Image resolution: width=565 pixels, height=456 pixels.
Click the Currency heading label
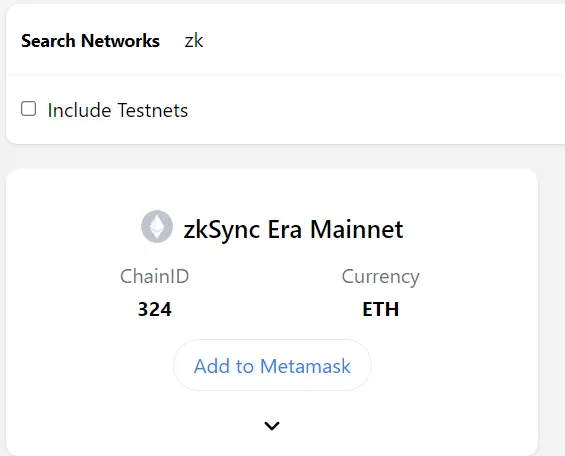coord(381,277)
